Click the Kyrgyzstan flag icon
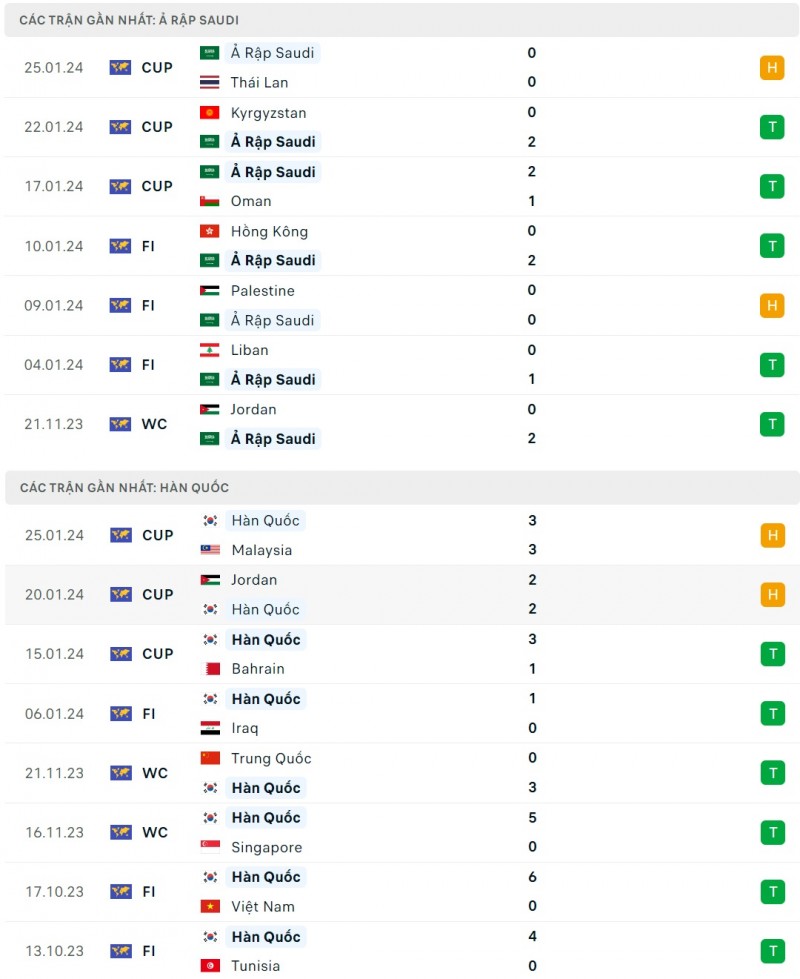This screenshot has height=979, width=800. tap(210, 113)
